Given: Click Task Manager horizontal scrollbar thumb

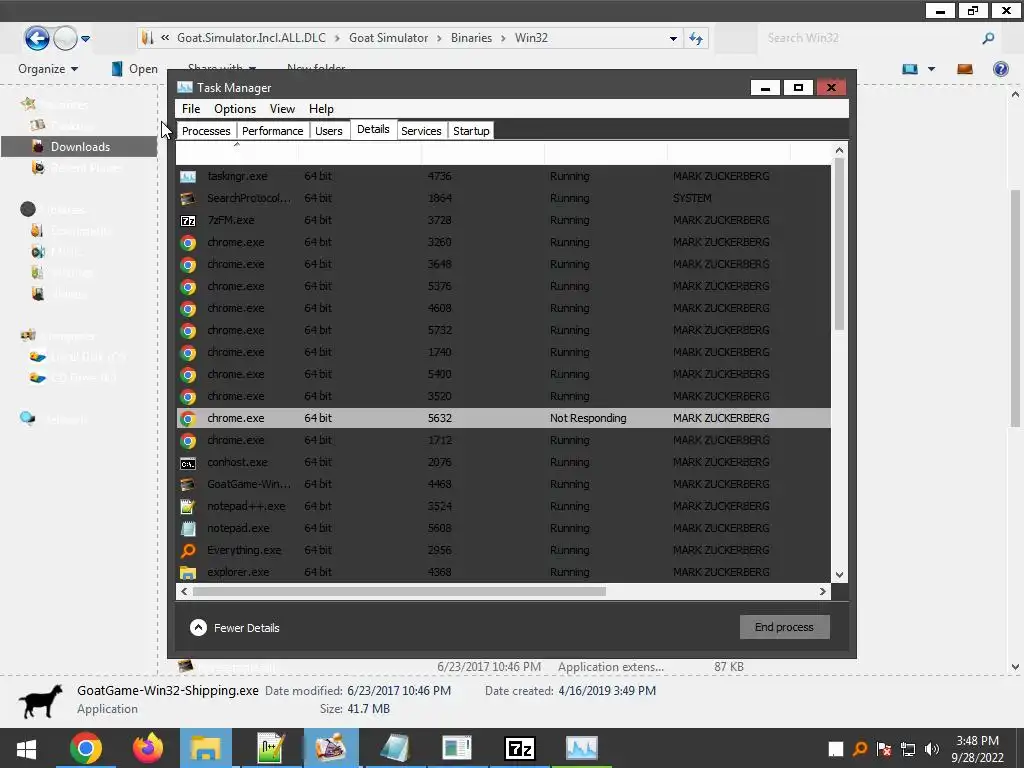Looking at the screenshot, I should point(400,592).
